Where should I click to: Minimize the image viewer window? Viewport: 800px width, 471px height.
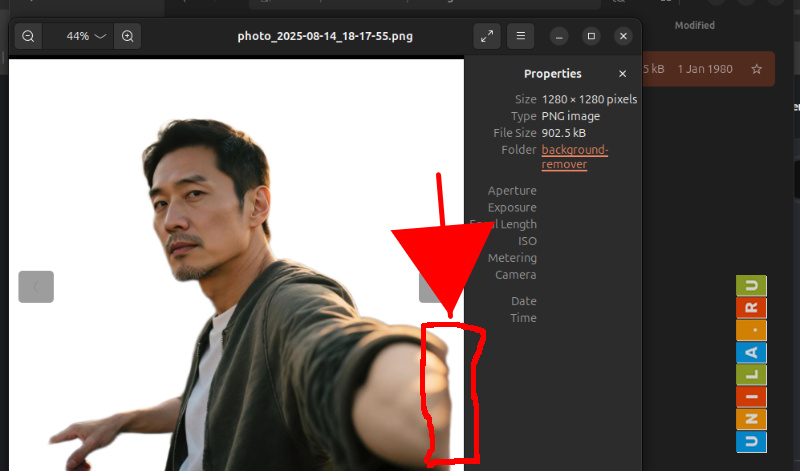pos(559,36)
